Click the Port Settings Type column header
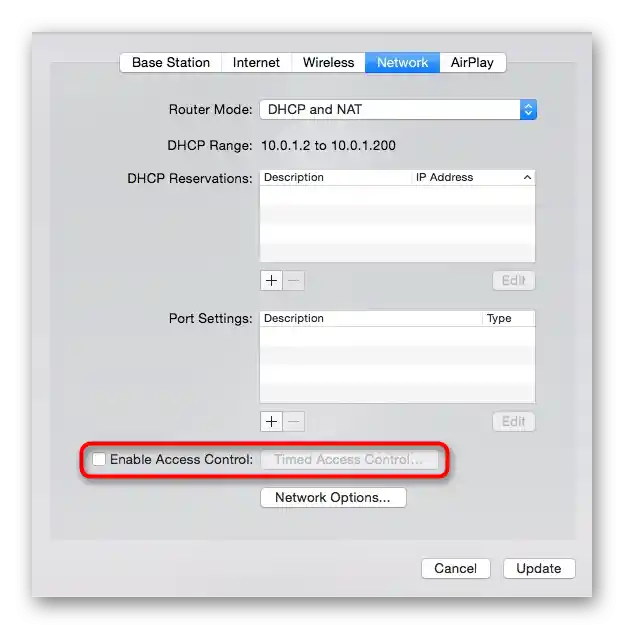The width and height of the screenshot is (624, 629). (x=509, y=318)
